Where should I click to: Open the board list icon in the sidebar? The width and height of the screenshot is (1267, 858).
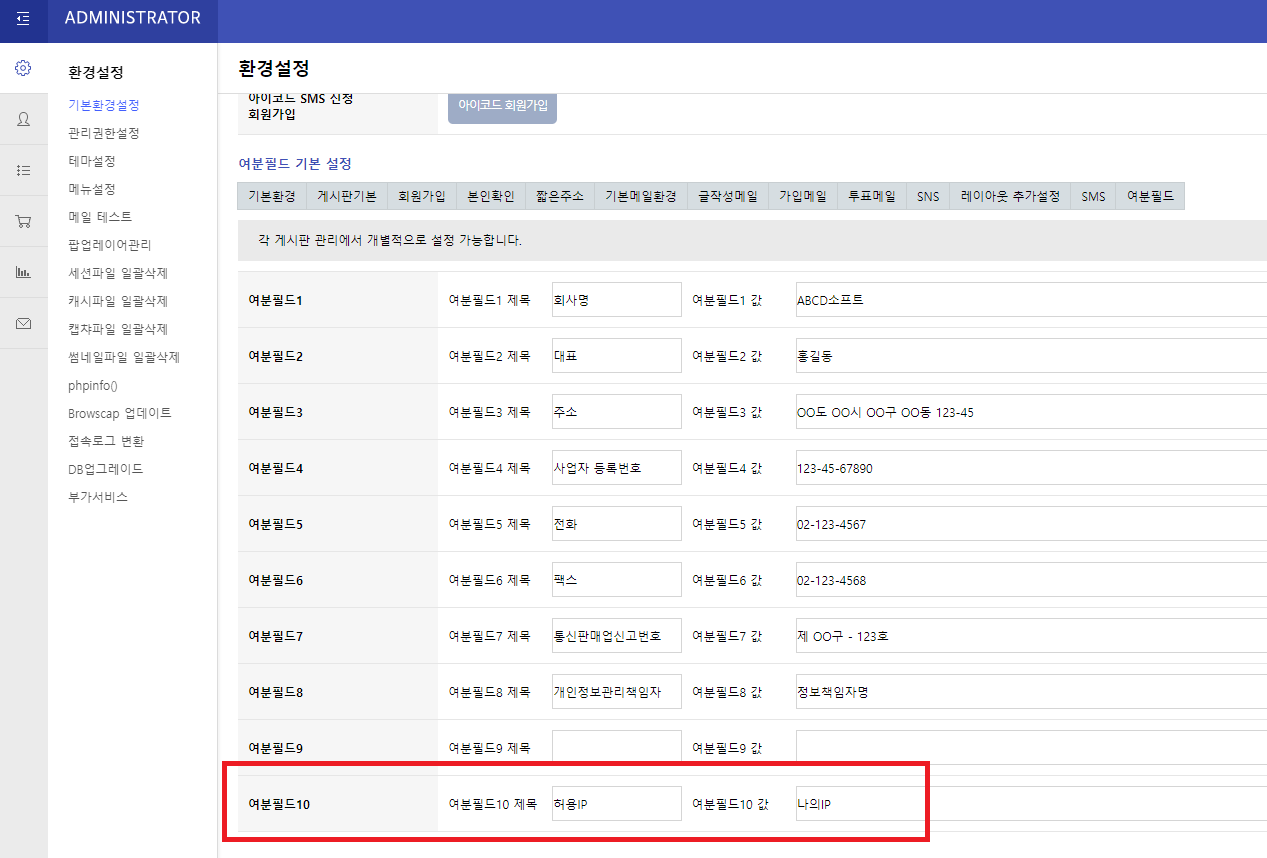[23, 170]
